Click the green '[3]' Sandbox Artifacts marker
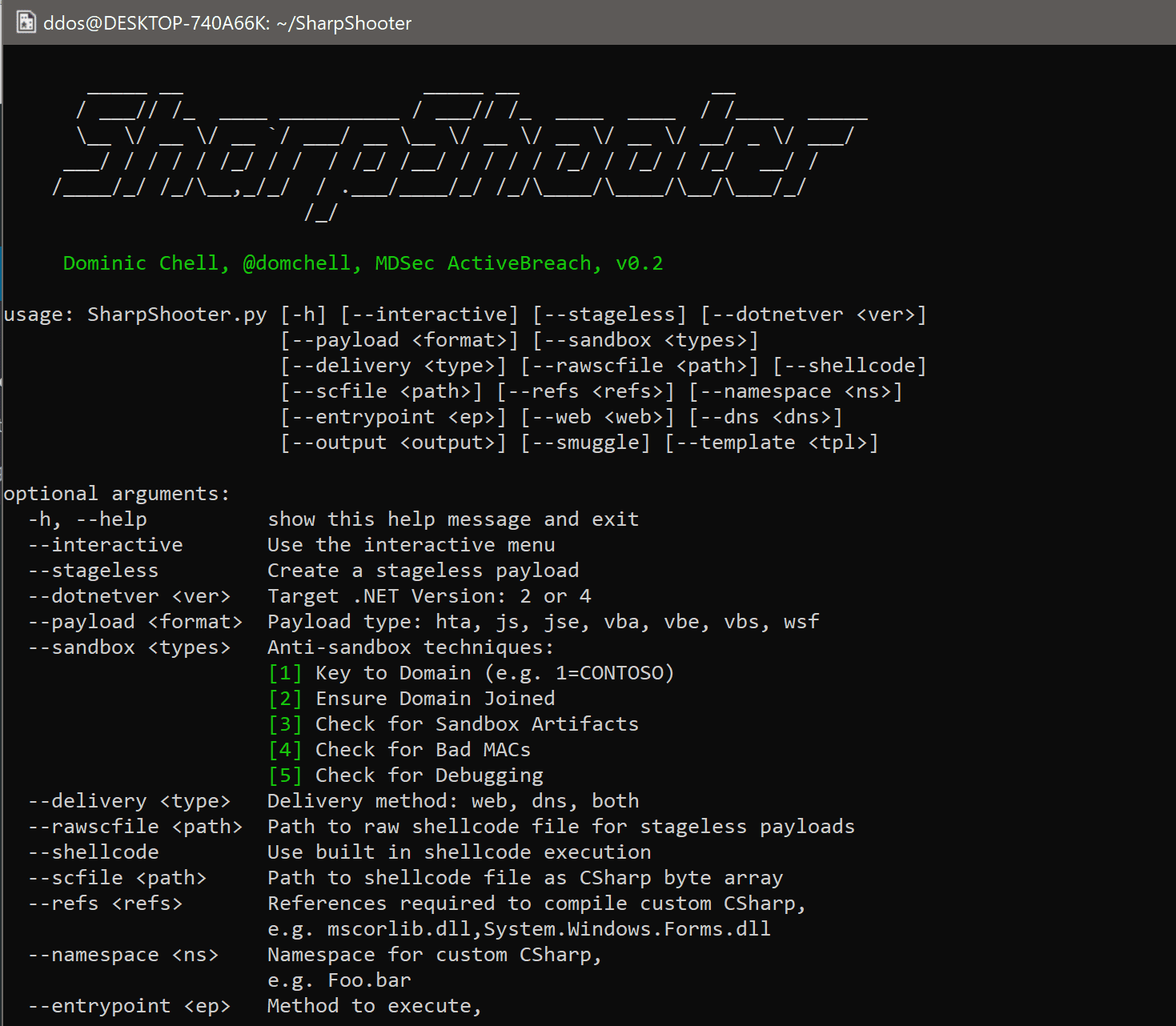 click(x=285, y=724)
